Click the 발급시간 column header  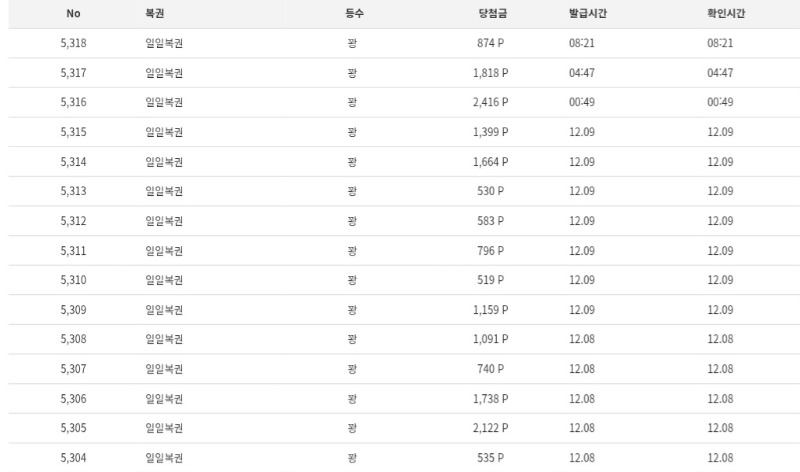pyautogui.click(x=588, y=14)
